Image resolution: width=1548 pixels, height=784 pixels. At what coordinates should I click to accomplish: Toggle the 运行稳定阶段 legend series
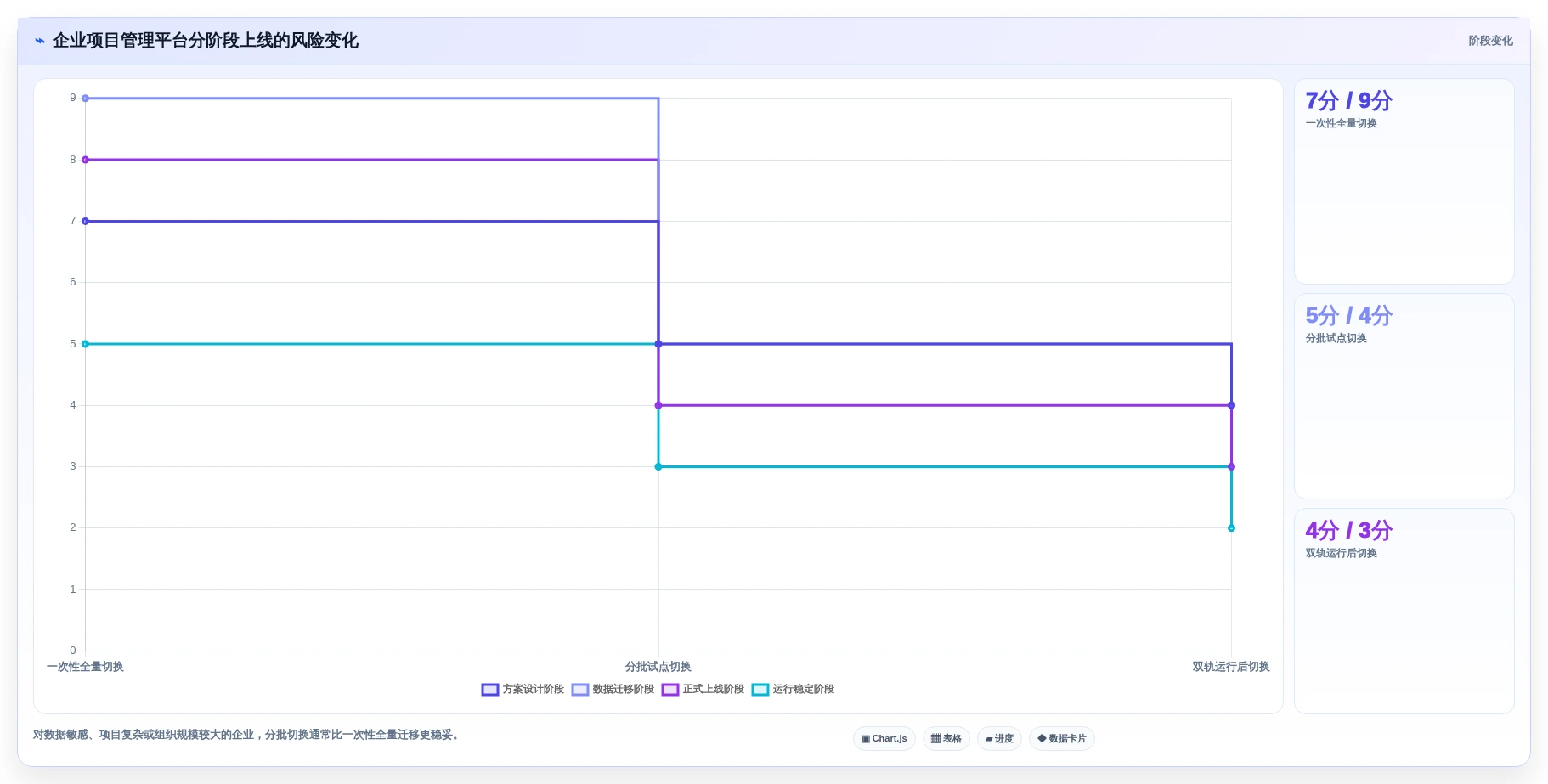point(793,689)
